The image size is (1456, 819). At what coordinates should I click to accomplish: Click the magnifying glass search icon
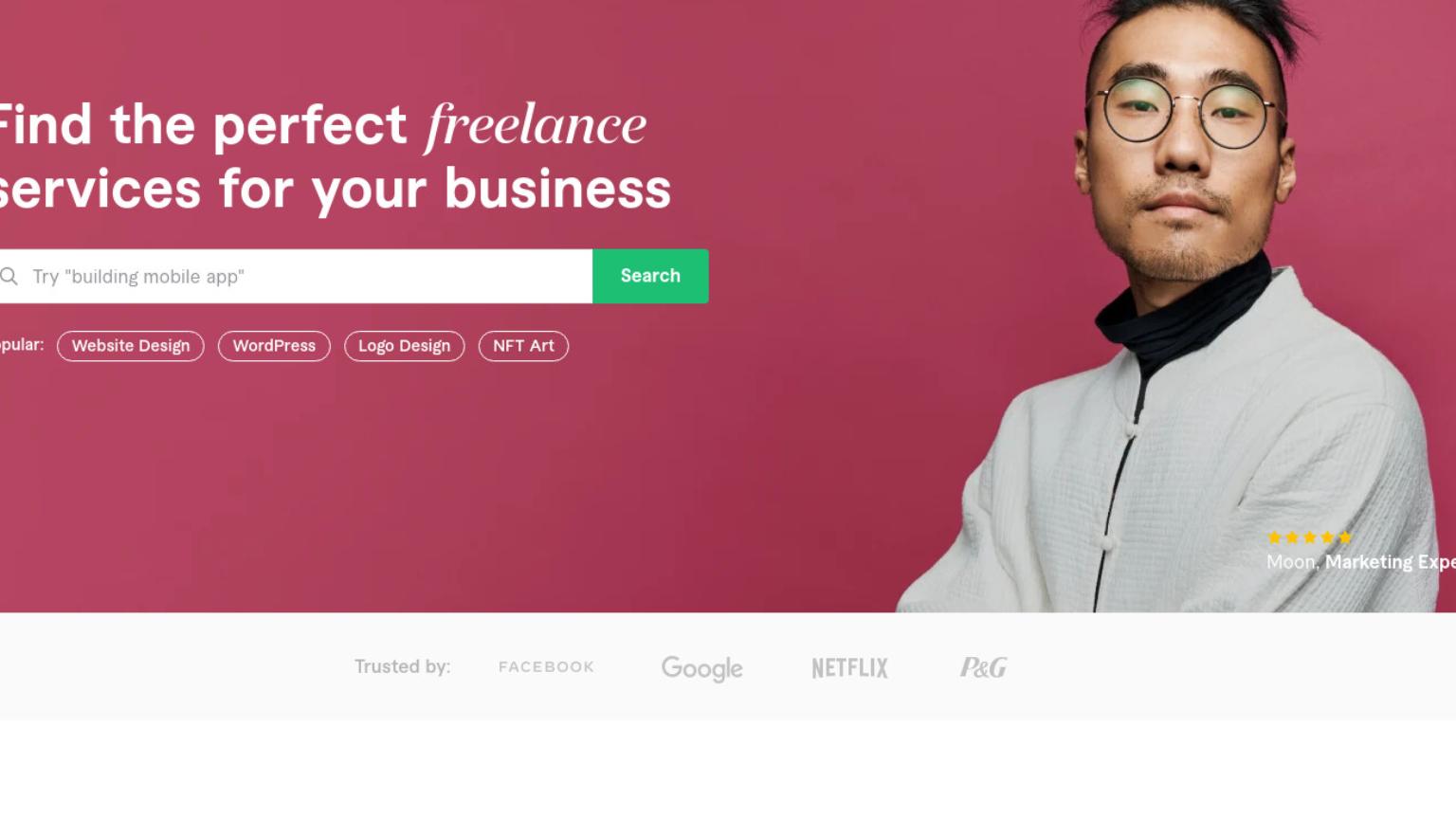[x=9, y=277]
